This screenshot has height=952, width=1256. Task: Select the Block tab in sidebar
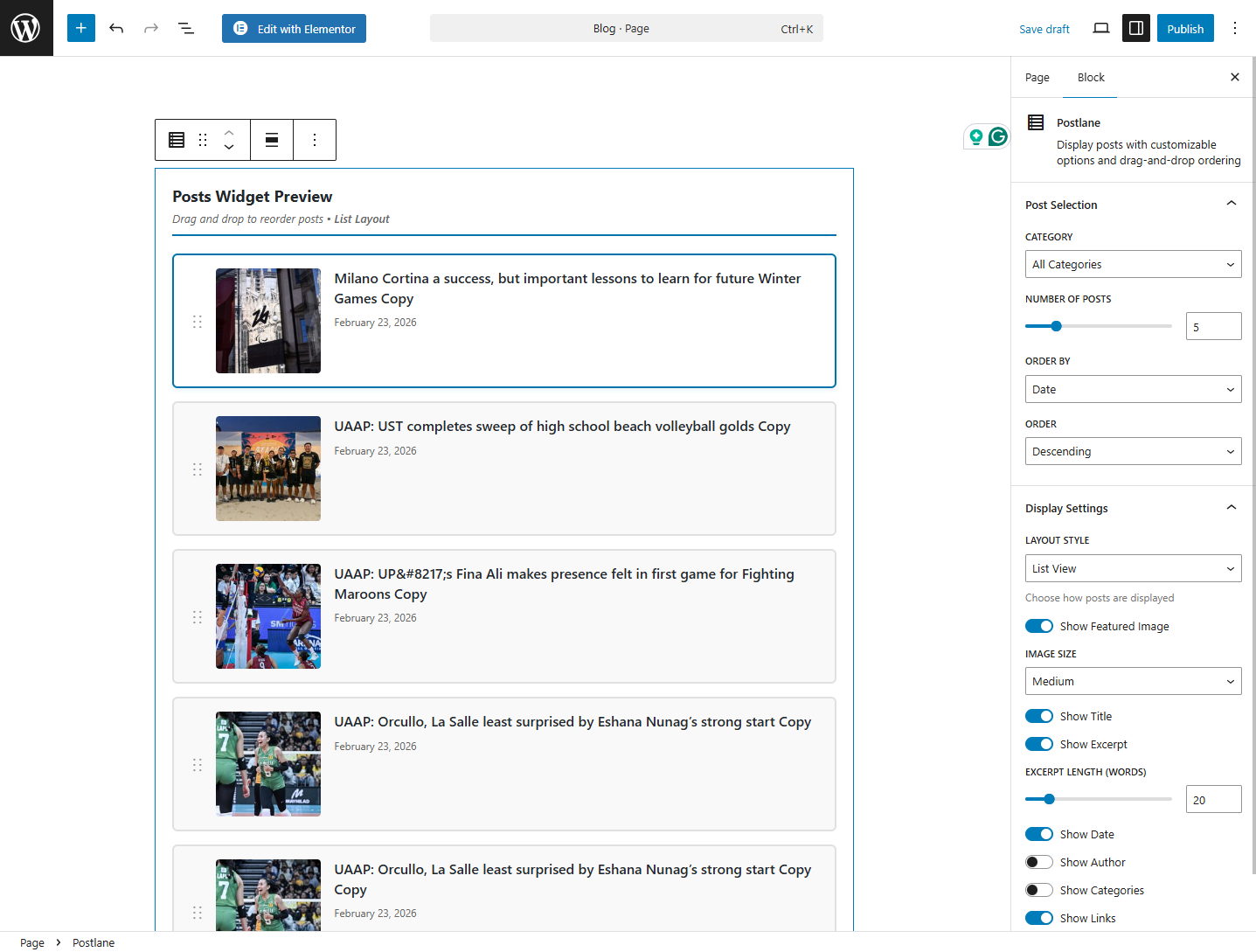click(x=1090, y=77)
